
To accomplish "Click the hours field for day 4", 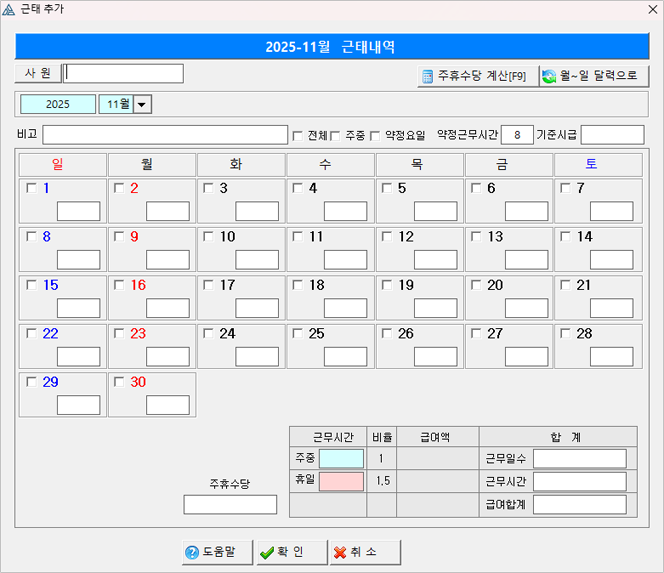I will point(346,211).
